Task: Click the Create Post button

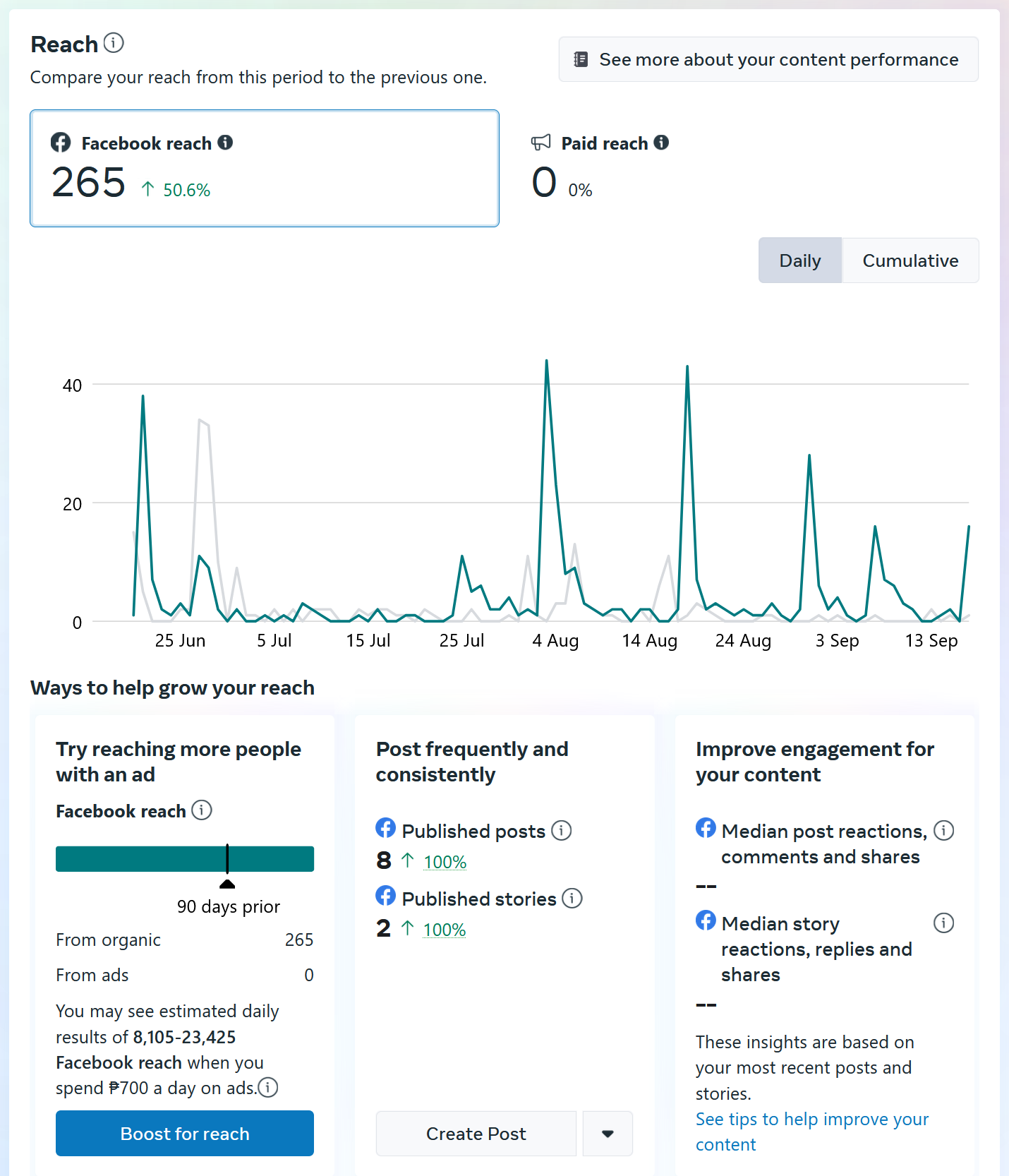Action: (x=476, y=1134)
